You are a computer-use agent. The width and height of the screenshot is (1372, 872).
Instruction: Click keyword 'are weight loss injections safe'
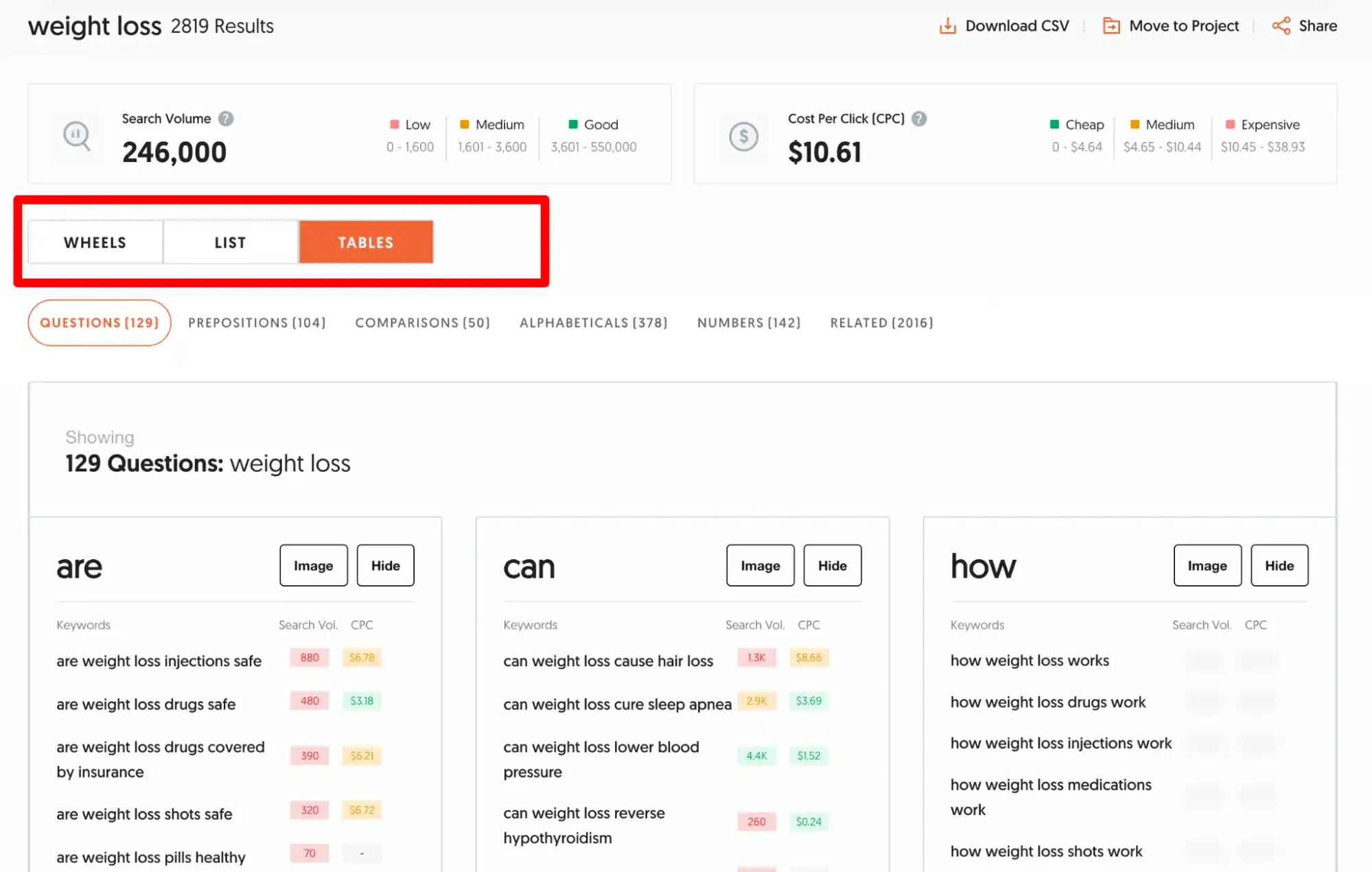[x=159, y=661]
